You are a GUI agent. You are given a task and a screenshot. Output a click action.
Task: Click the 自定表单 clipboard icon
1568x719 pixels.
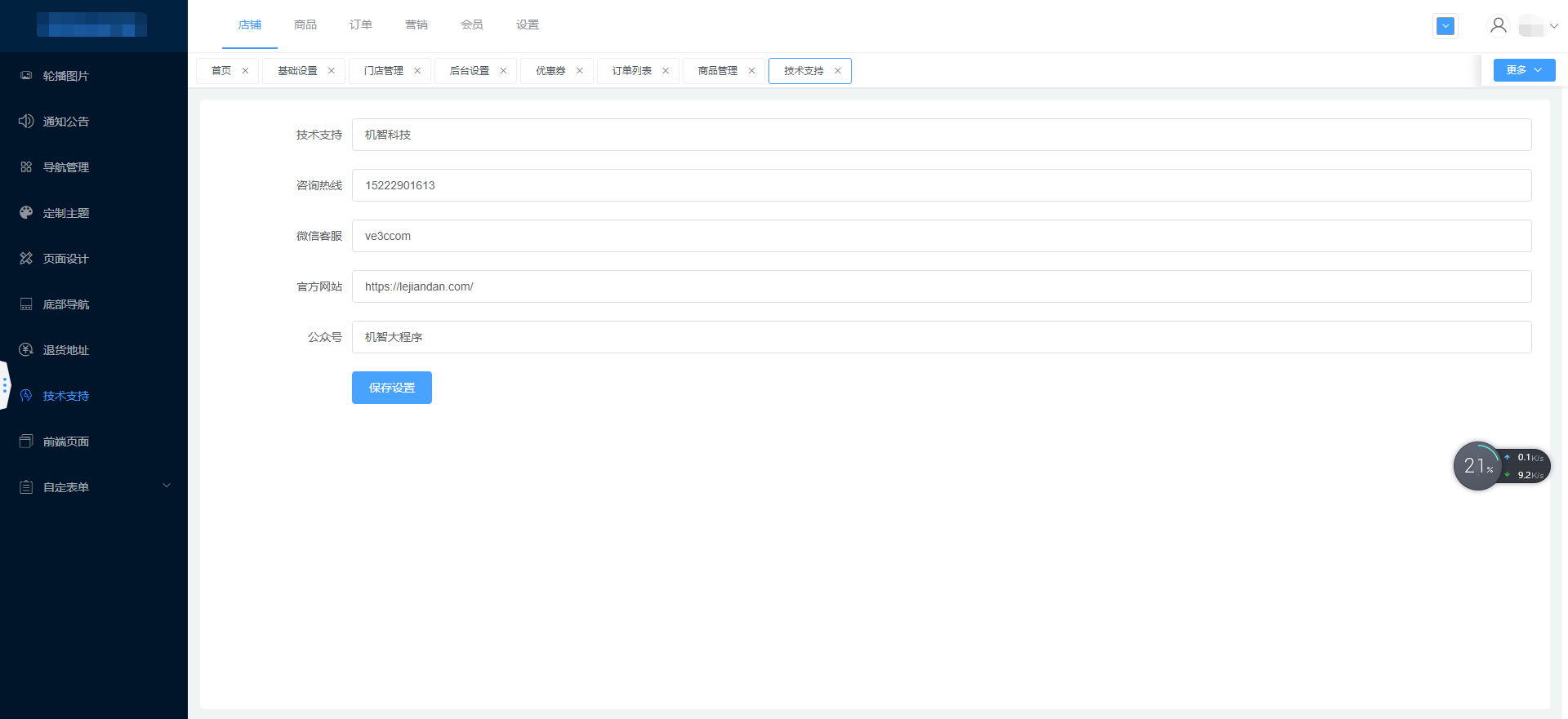[26, 486]
